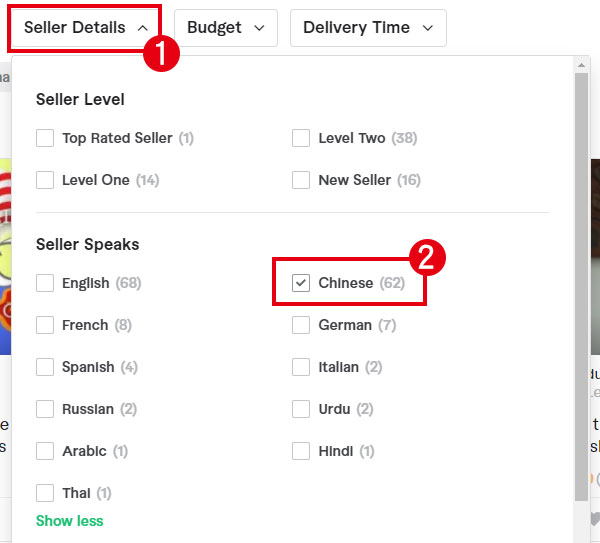Select the Italian language checkbox
The height and width of the screenshot is (543, 600).
click(x=301, y=367)
